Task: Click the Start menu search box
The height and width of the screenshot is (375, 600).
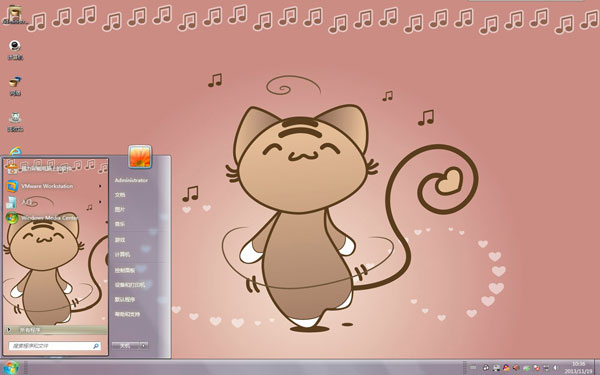Action: click(55, 346)
